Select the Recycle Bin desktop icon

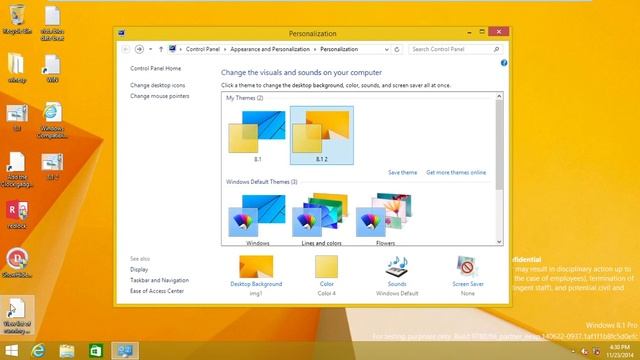(x=17, y=19)
